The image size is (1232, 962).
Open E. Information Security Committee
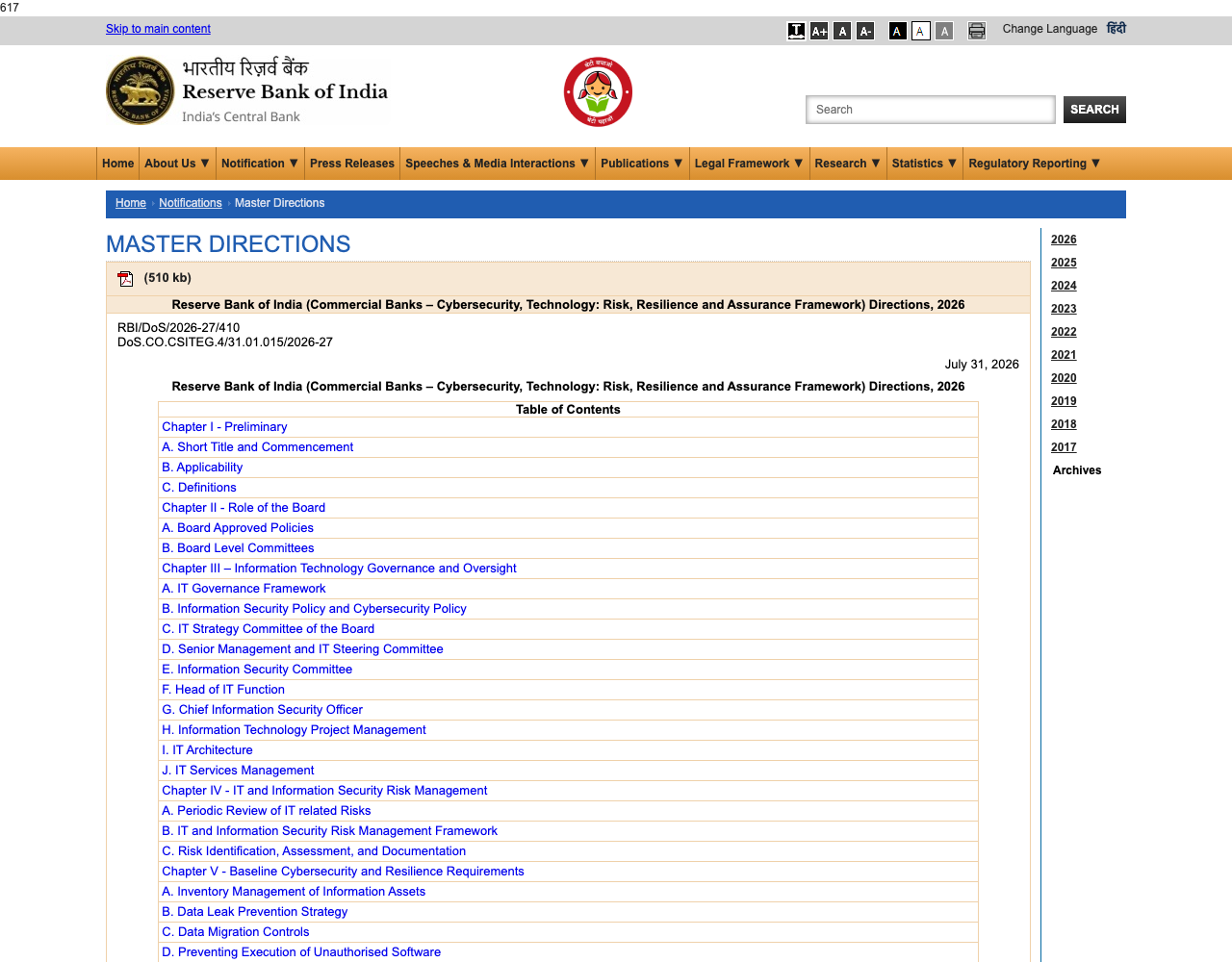[x=257, y=670]
